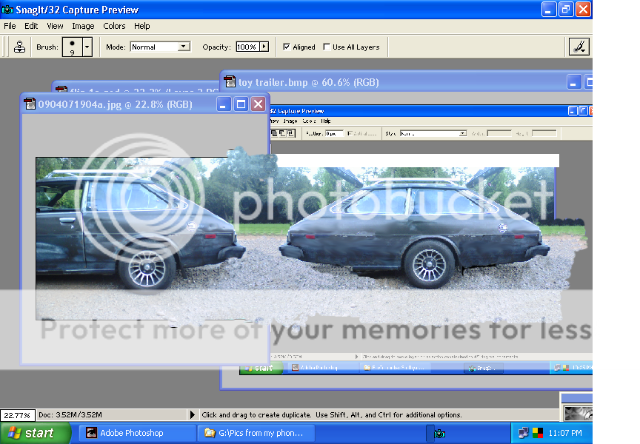Click the network monitor tray icon

pyautogui.click(x=523, y=433)
